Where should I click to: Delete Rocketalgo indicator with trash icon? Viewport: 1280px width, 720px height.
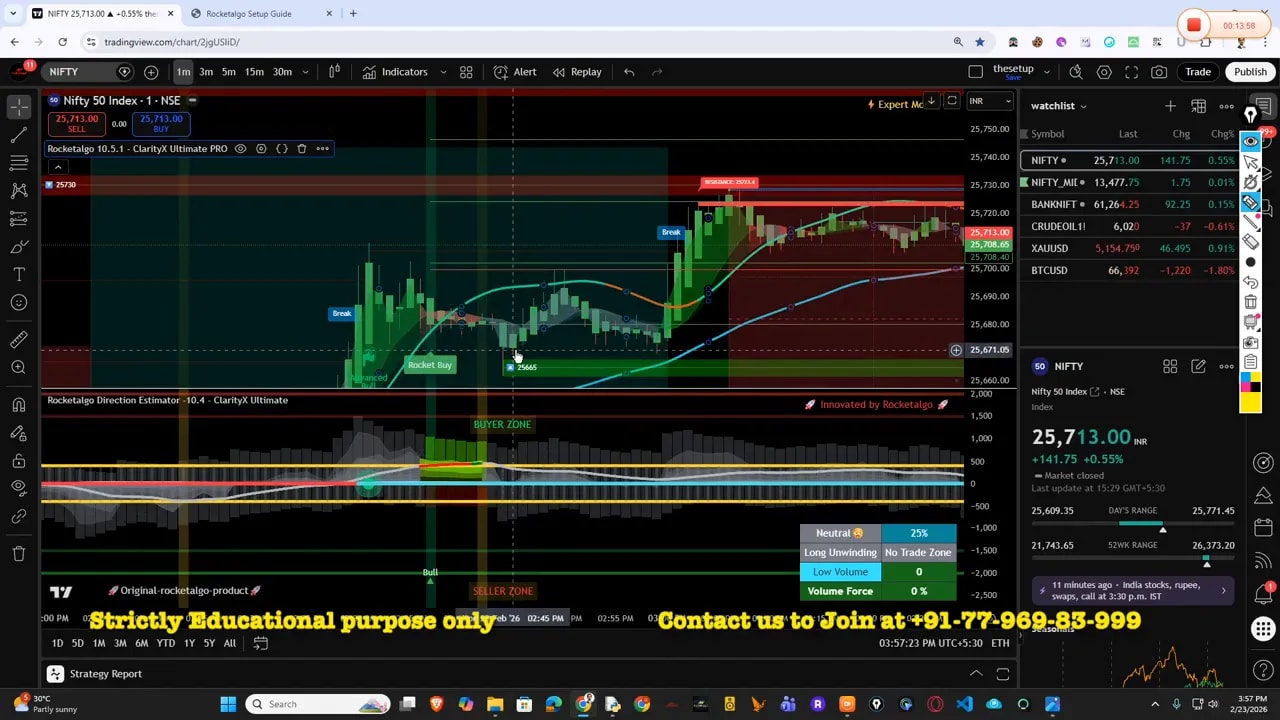coord(302,149)
